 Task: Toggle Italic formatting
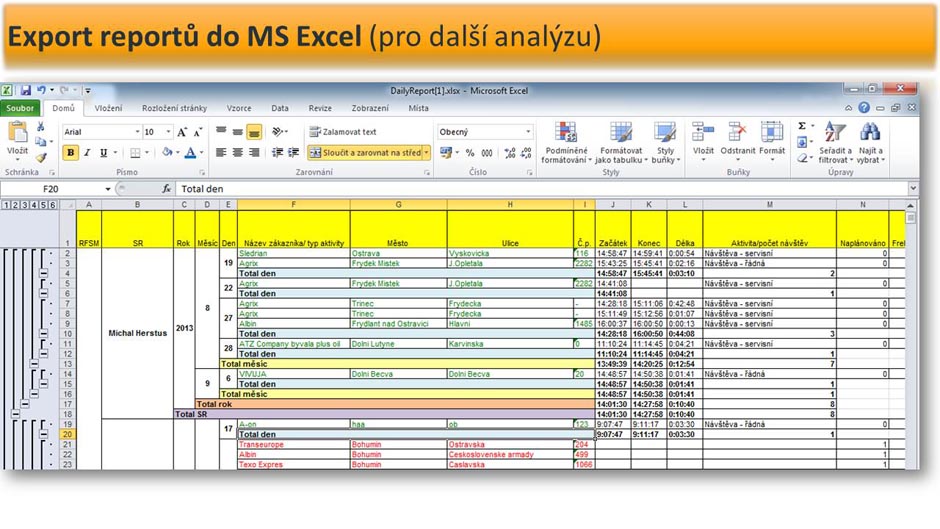[88, 153]
